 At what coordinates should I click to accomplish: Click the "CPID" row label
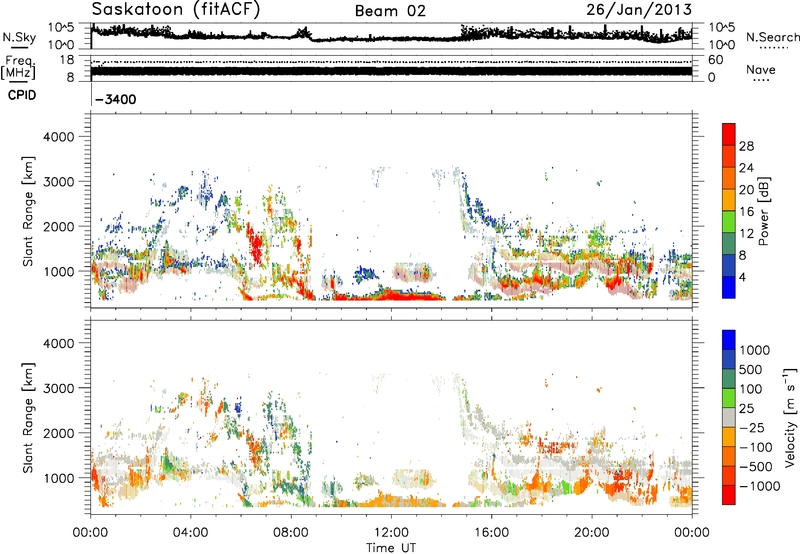(21, 95)
